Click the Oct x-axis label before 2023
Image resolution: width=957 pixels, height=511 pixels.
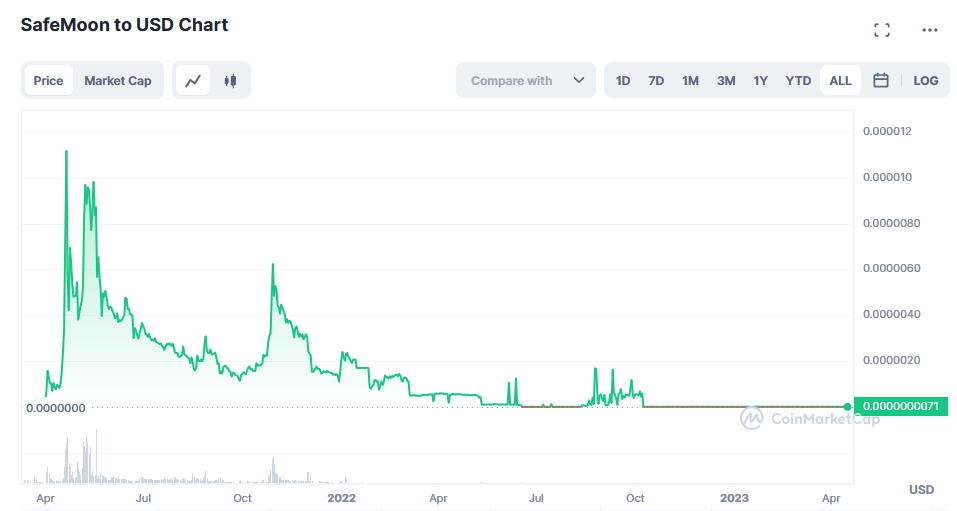pyautogui.click(x=635, y=498)
